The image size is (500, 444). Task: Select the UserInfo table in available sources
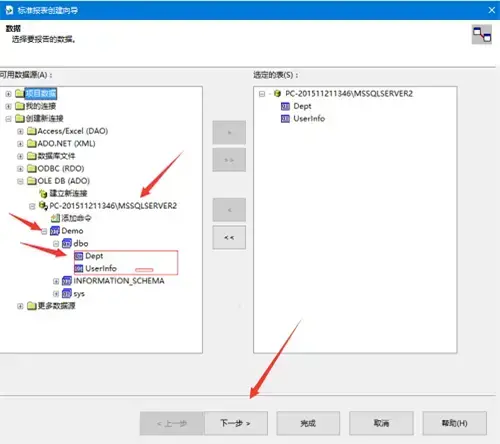pos(101,268)
